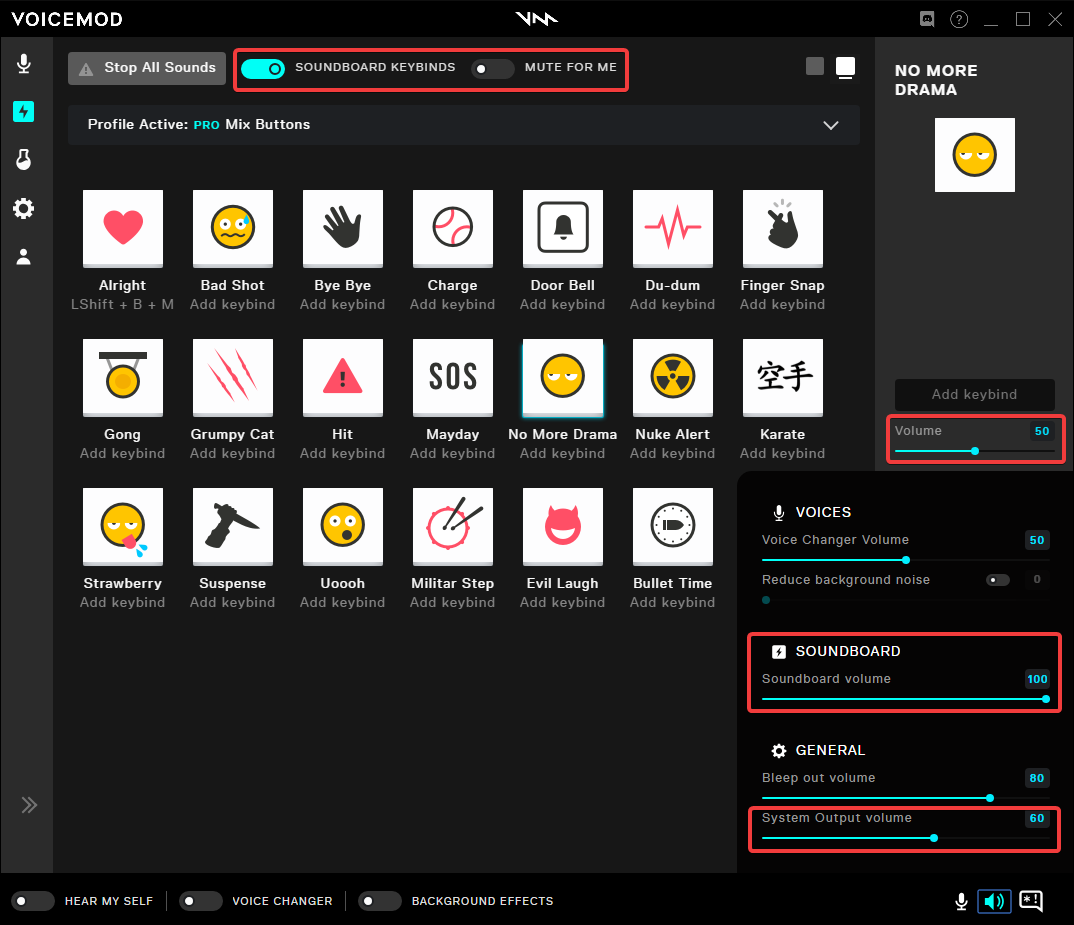The height and width of the screenshot is (925, 1074).
Task: Play the Karate sound
Action: tap(783, 378)
